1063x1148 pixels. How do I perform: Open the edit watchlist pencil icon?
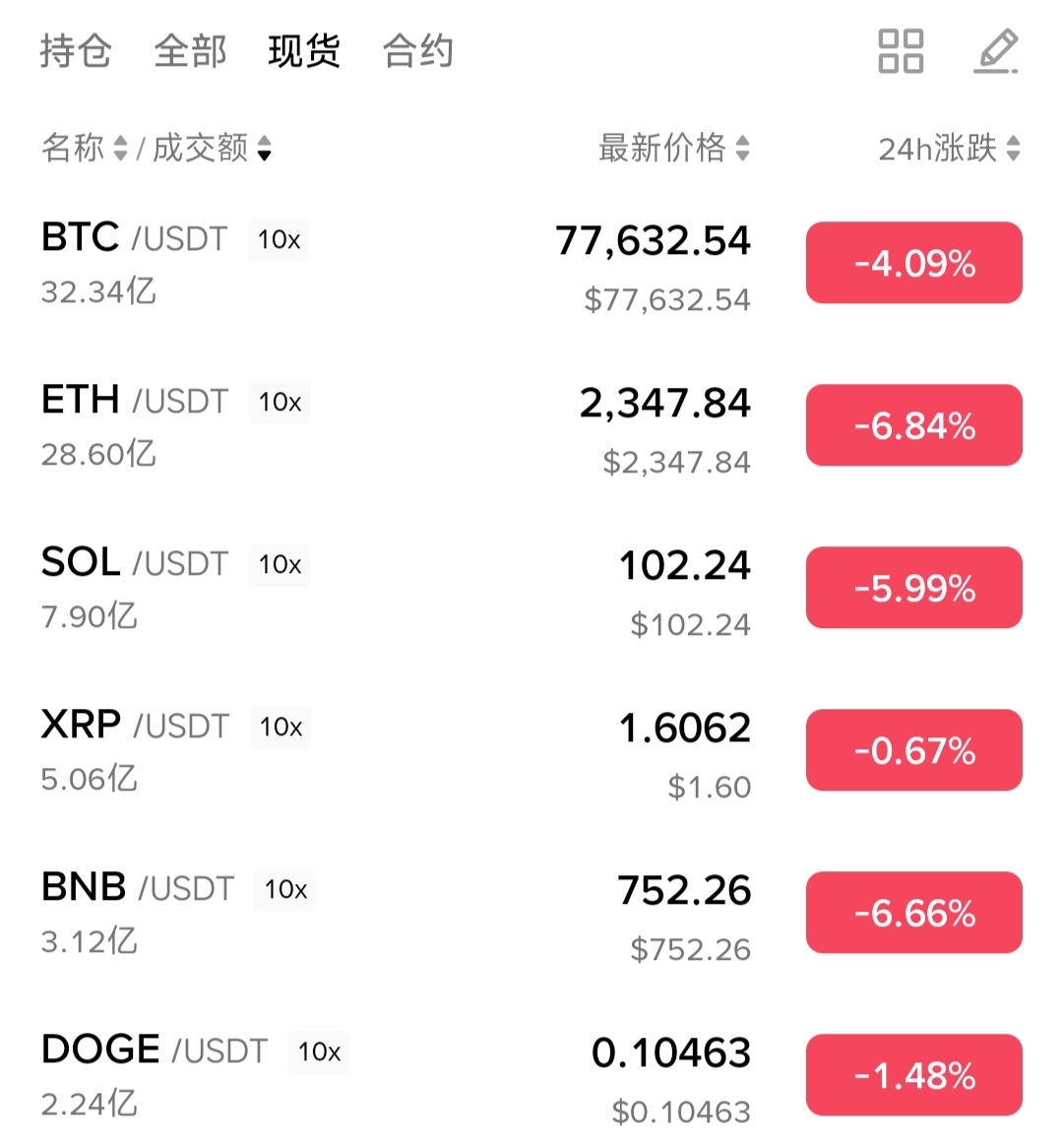[995, 51]
